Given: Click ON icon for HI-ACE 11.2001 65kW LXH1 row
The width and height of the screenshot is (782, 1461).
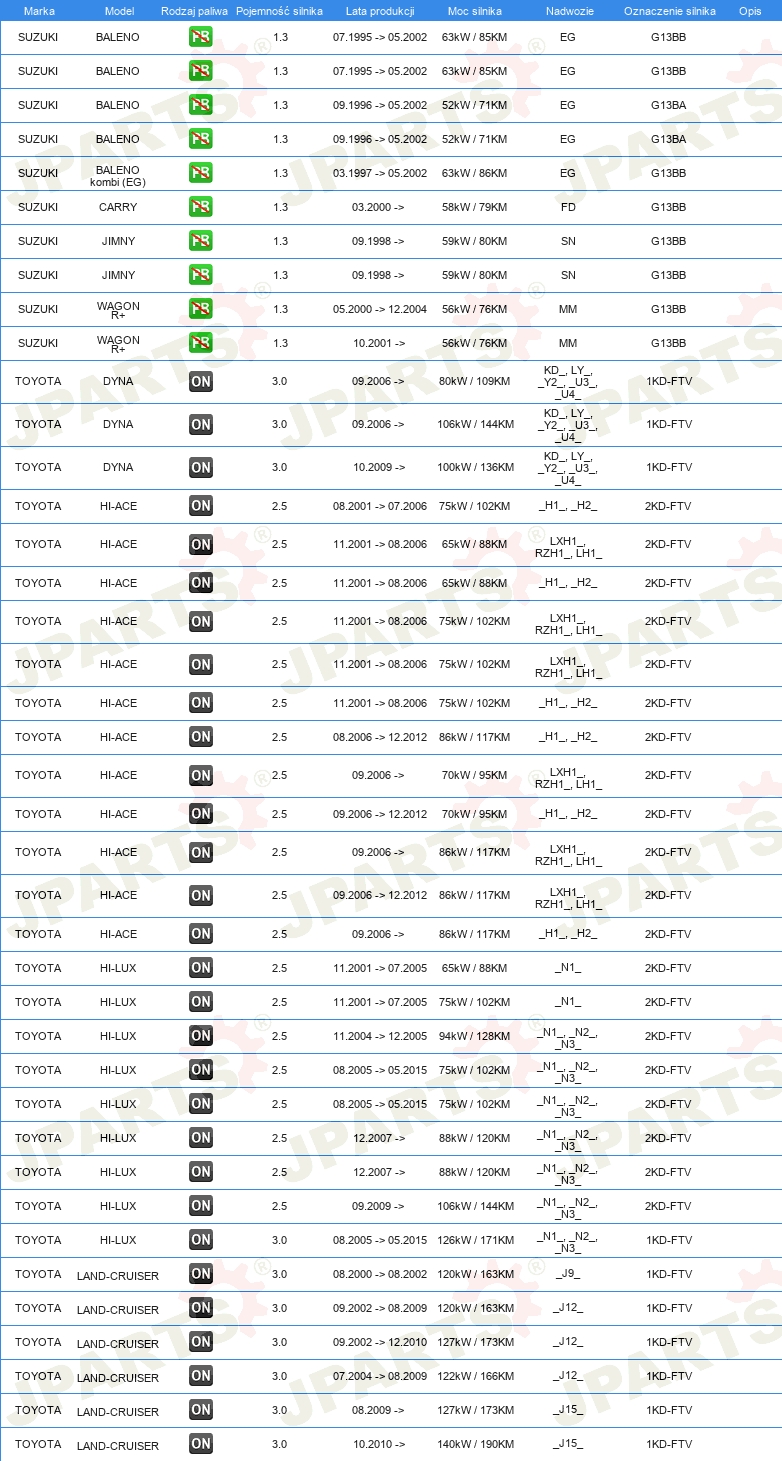Looking at the screenshot, I should click(201, 545).
